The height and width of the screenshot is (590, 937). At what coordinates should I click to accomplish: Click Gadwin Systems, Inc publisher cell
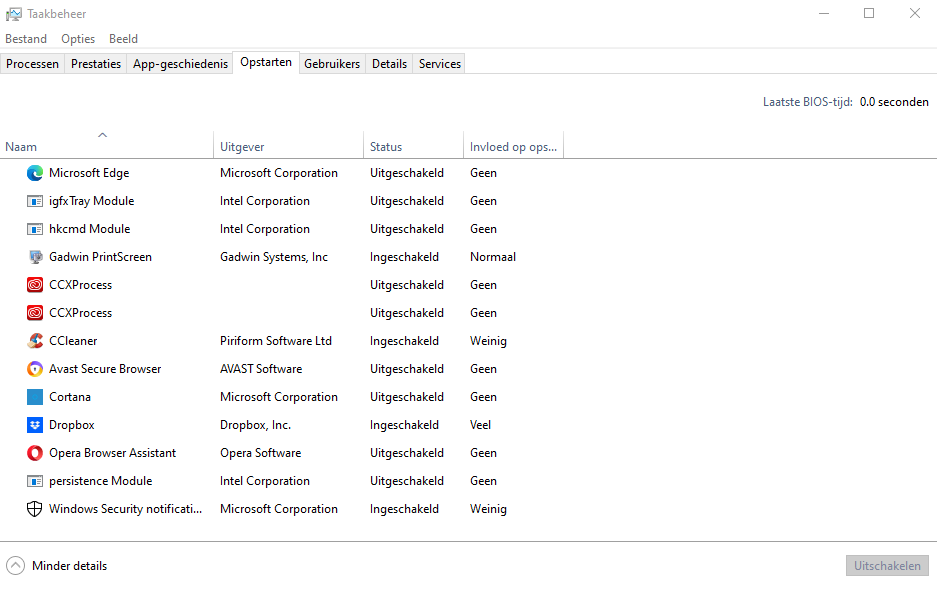(x=274, y=257)
